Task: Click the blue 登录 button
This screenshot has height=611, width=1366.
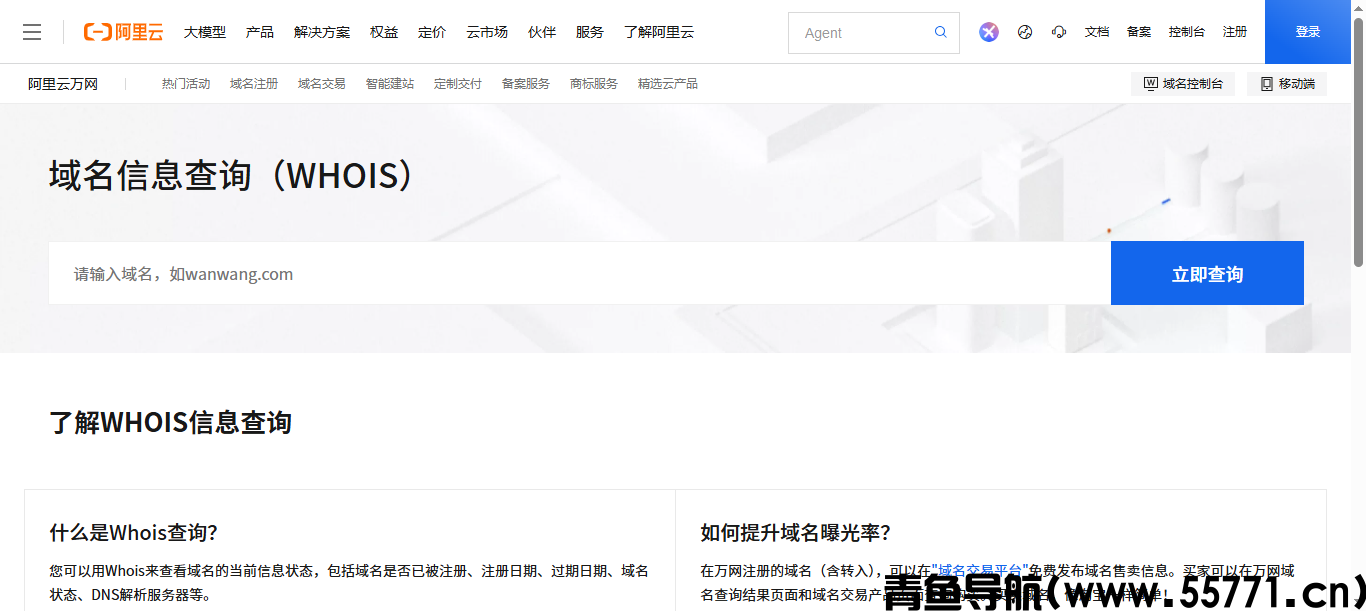Action: [1308, 32]
